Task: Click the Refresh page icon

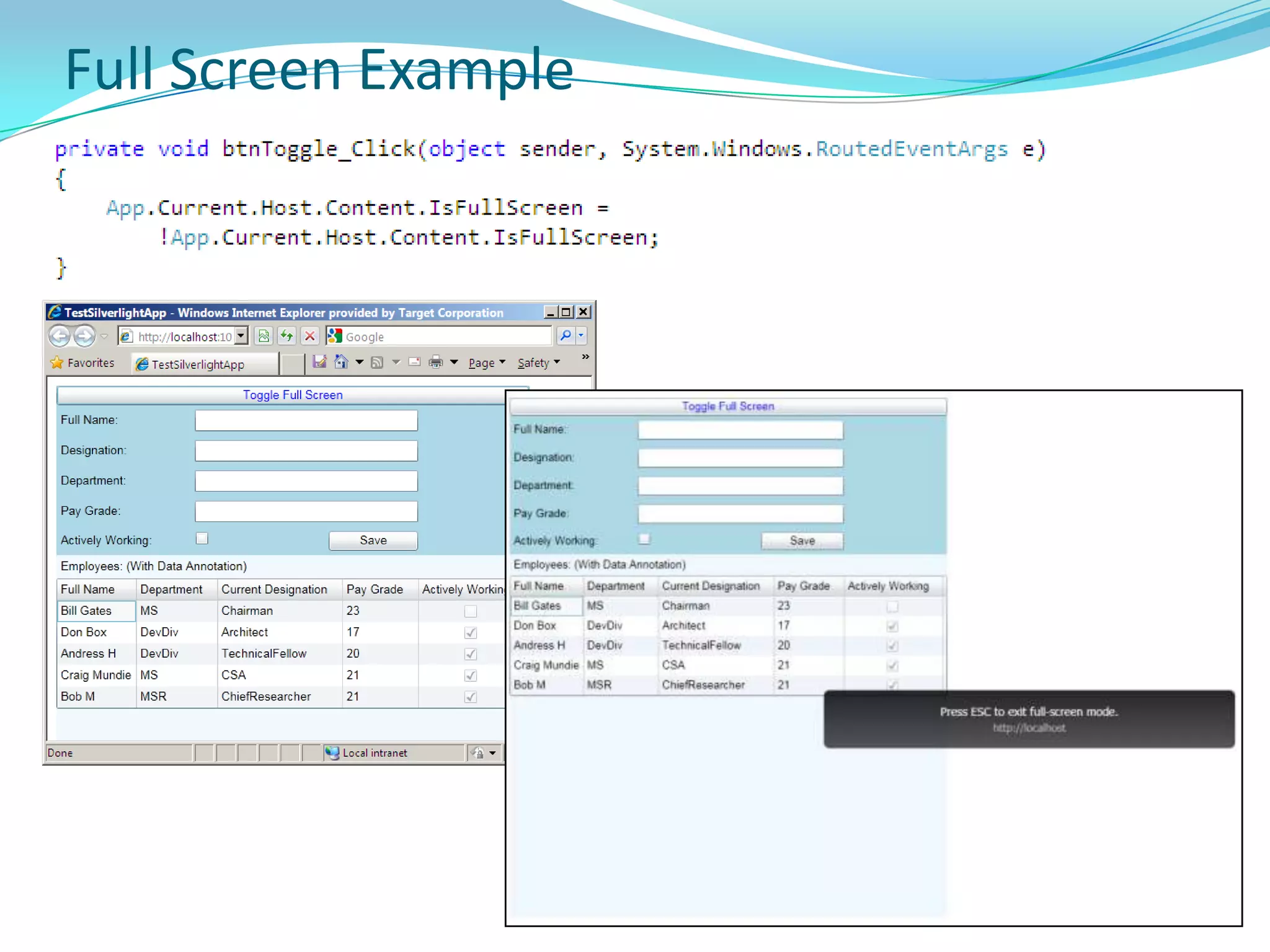Action: pos(286,336)
